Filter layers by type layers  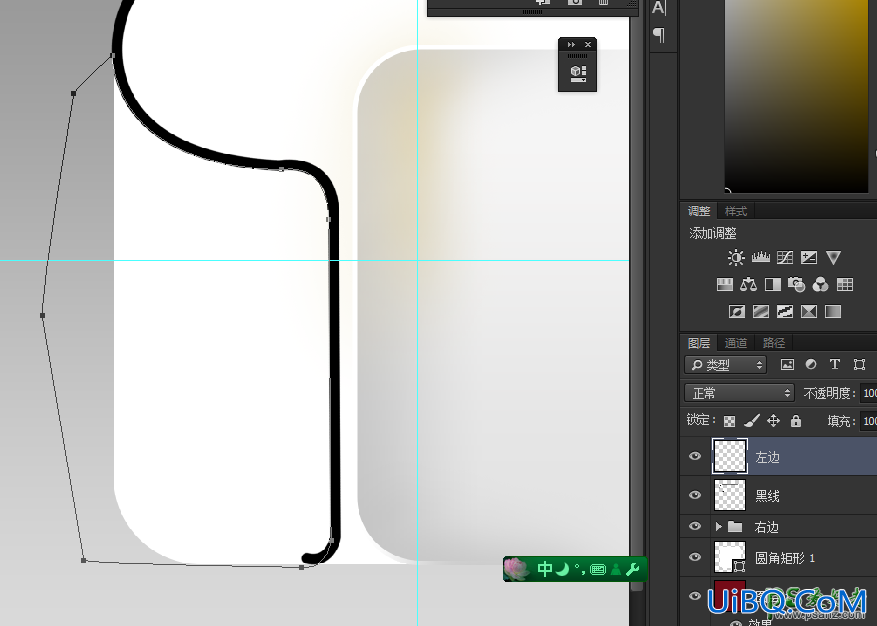click(x=834, y=365)
